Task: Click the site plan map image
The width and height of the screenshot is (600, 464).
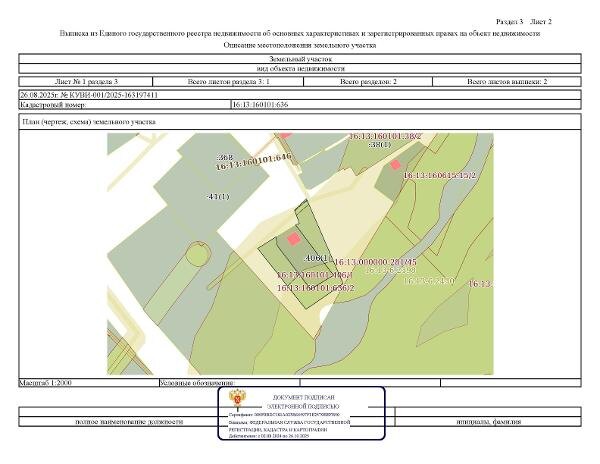Action: pos(300,254)
